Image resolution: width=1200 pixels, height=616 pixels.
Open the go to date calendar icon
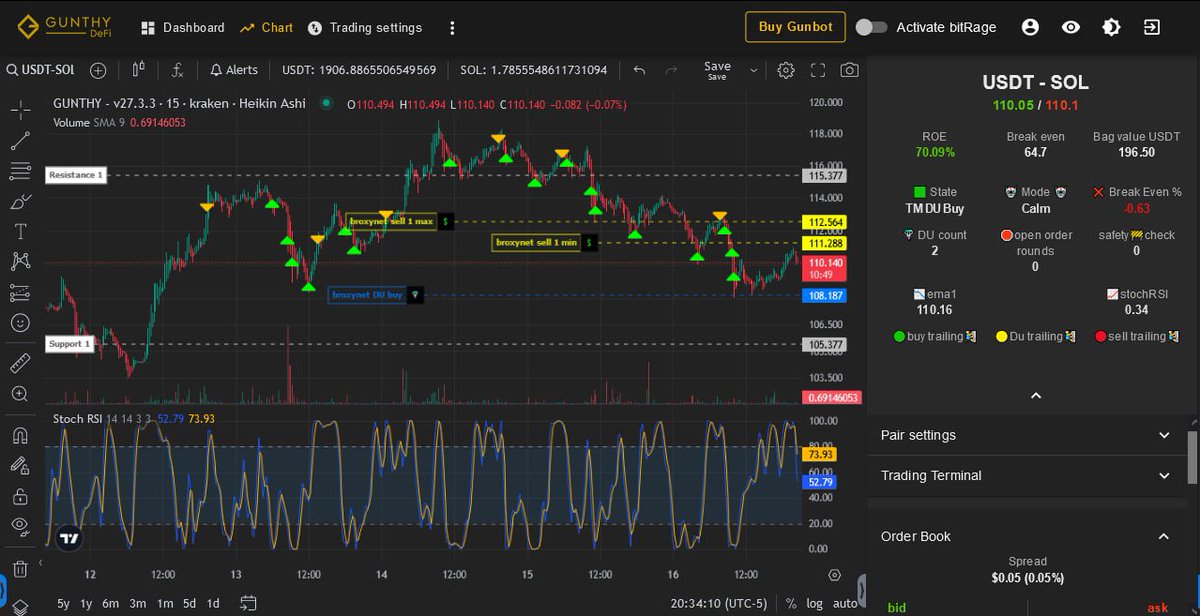click(x=249, y=603)
